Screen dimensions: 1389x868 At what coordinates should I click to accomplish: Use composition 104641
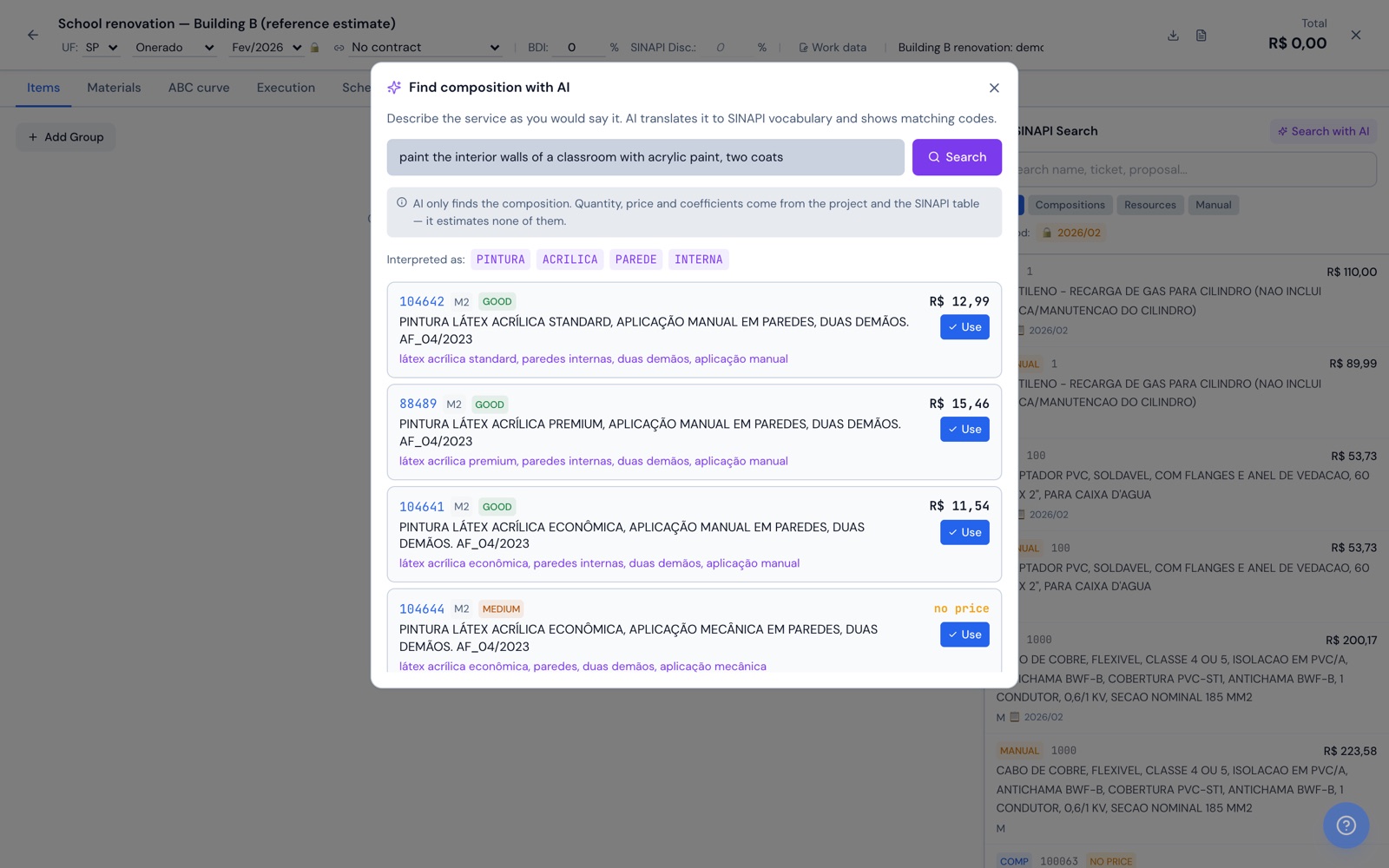(964, 532)
